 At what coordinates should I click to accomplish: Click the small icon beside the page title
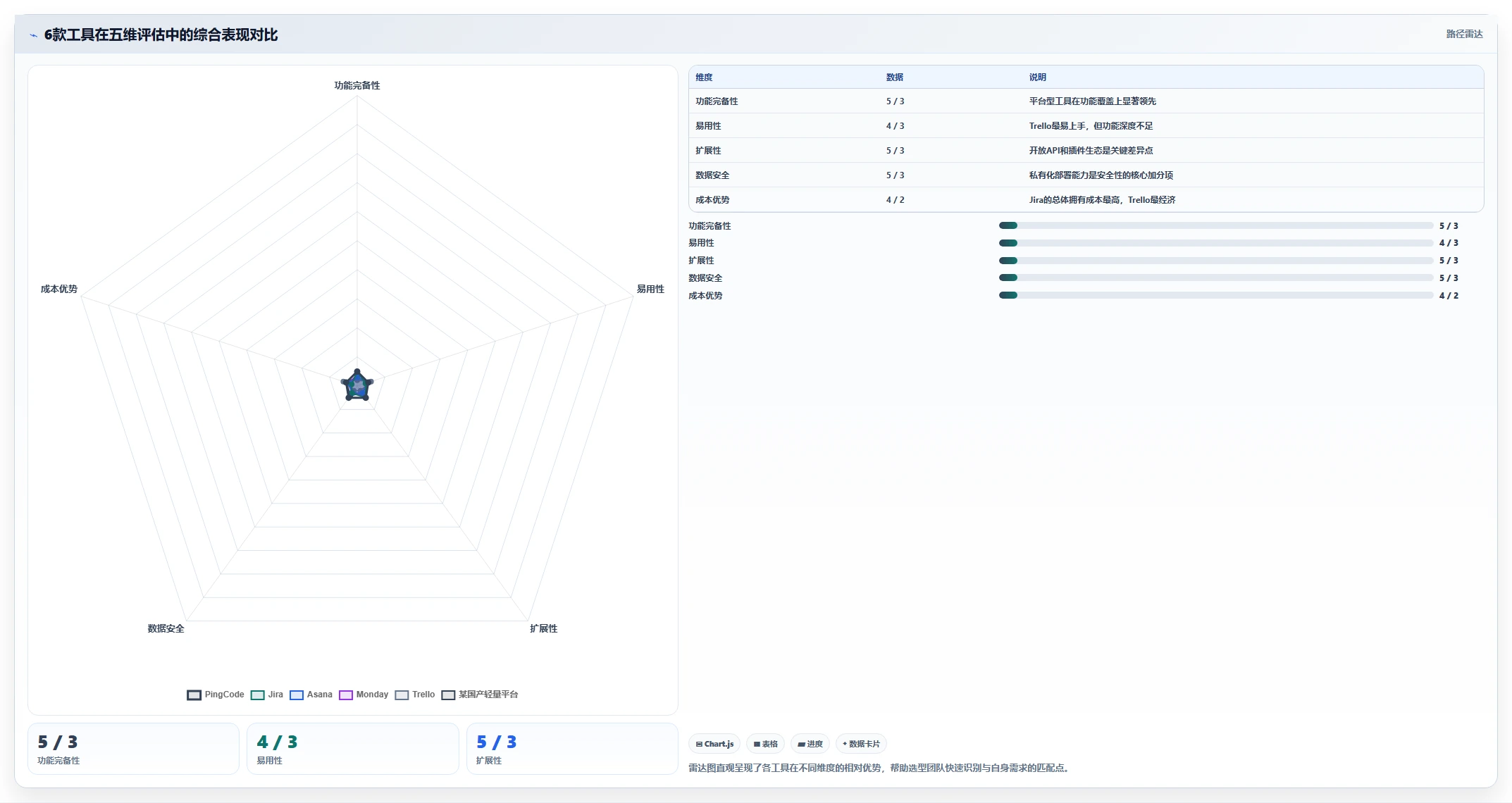click(33, 35)
